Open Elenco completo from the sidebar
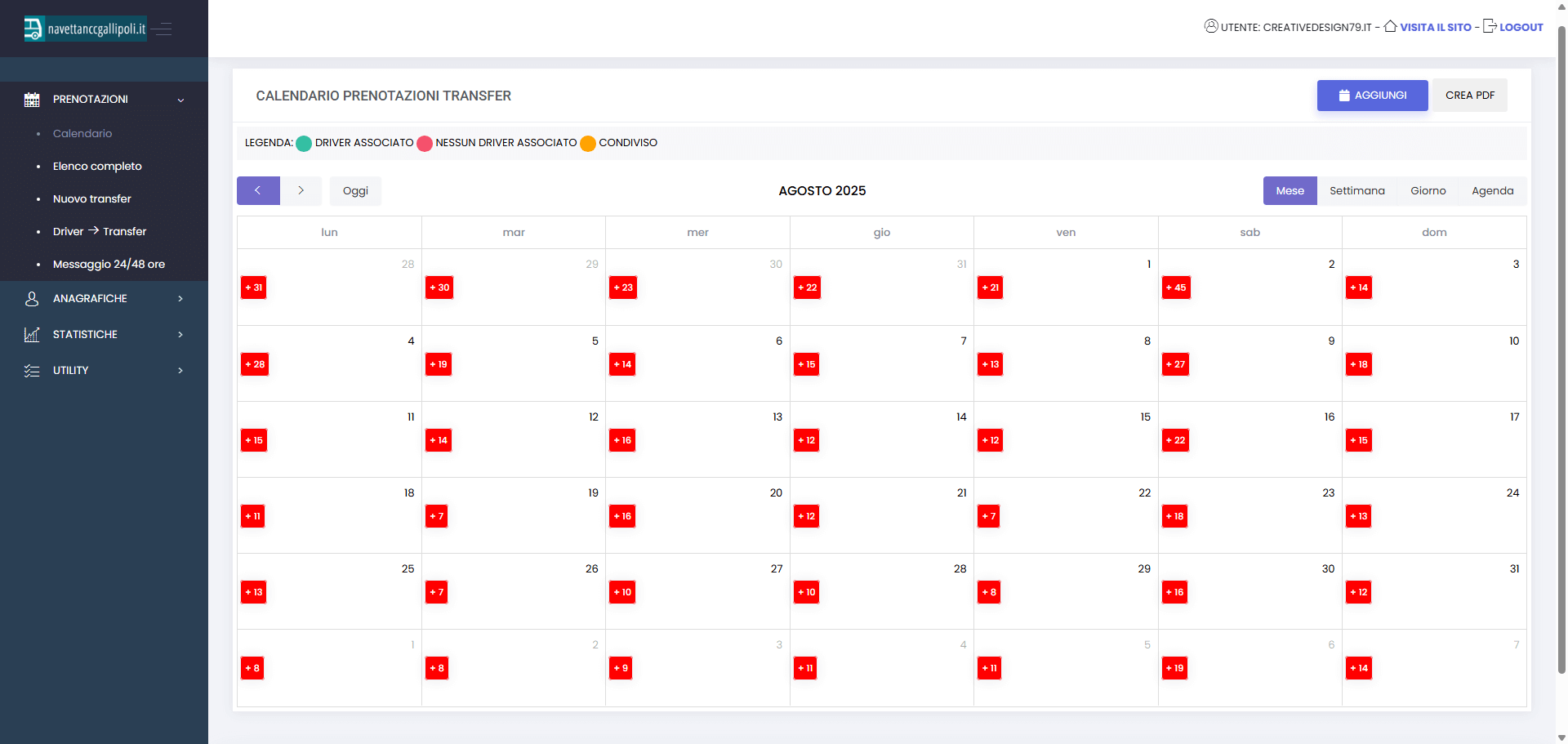This screenshot has width=1568, height=744. pos(97,166)
